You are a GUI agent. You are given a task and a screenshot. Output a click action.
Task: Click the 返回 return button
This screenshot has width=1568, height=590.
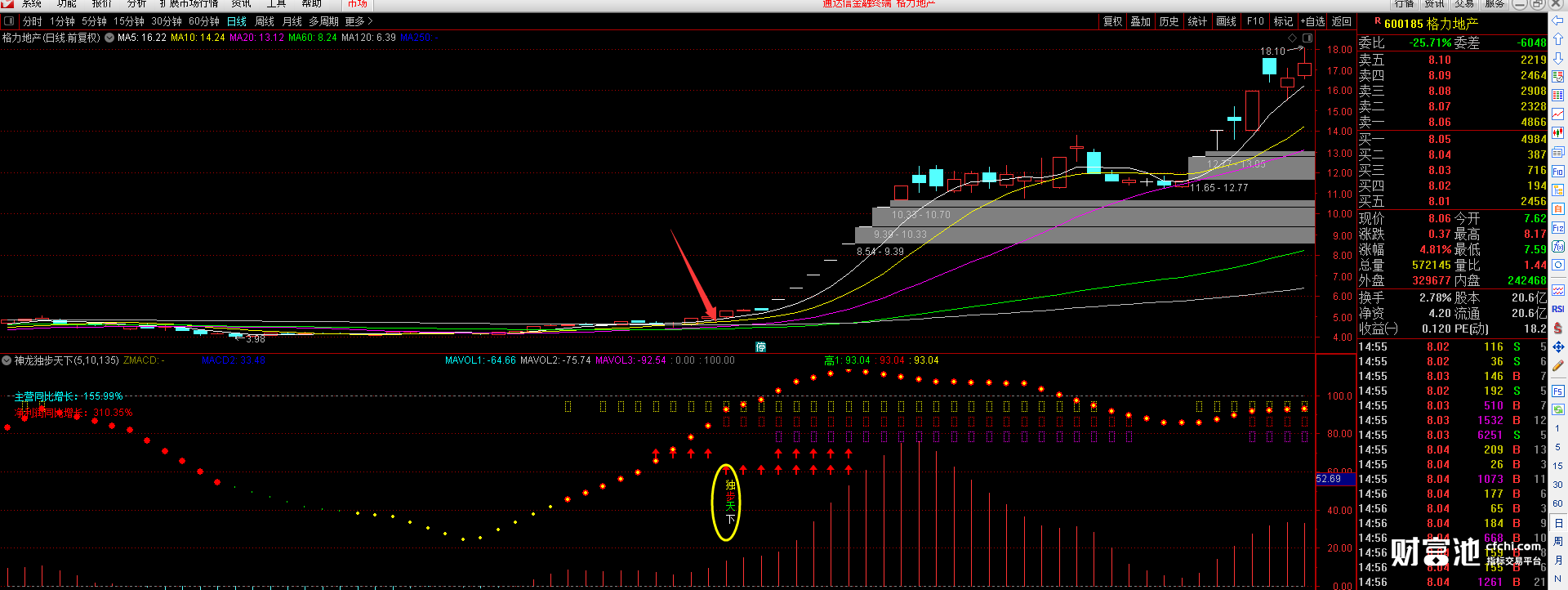point(1342,21)
